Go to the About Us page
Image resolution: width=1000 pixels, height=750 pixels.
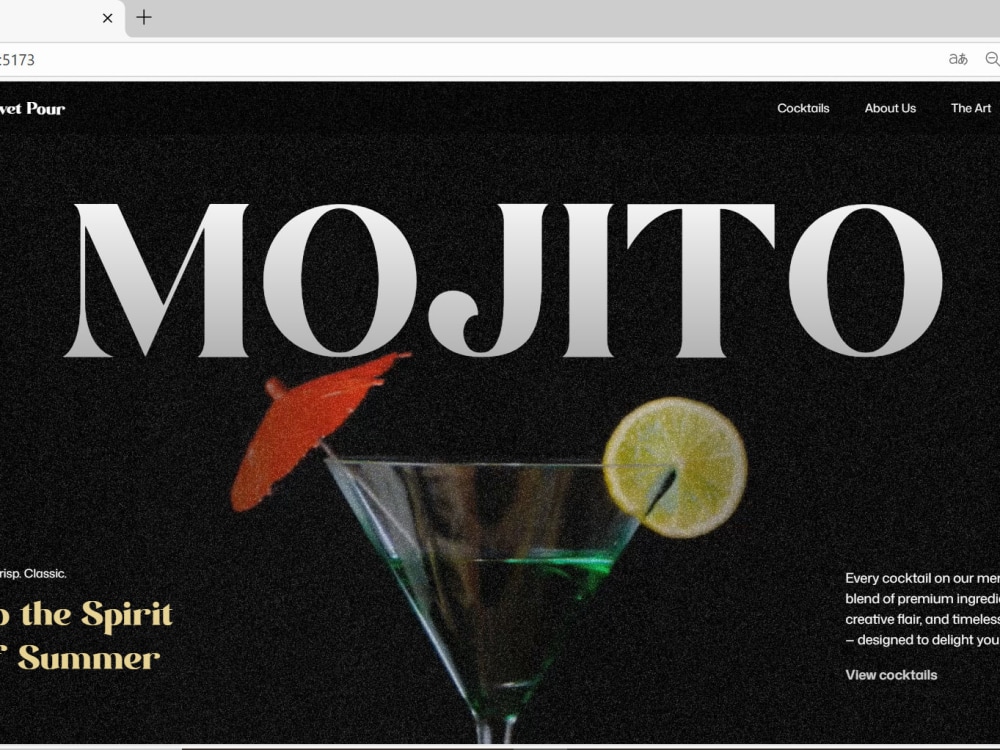[x=890, y=108]
